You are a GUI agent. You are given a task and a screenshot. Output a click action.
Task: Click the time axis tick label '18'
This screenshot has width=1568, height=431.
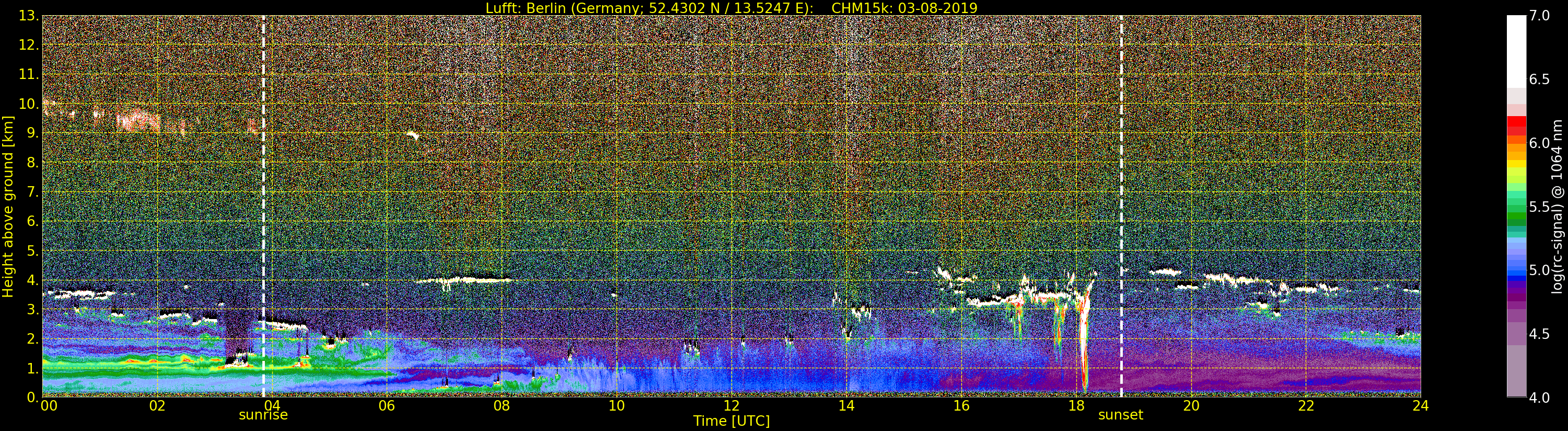1076,405
